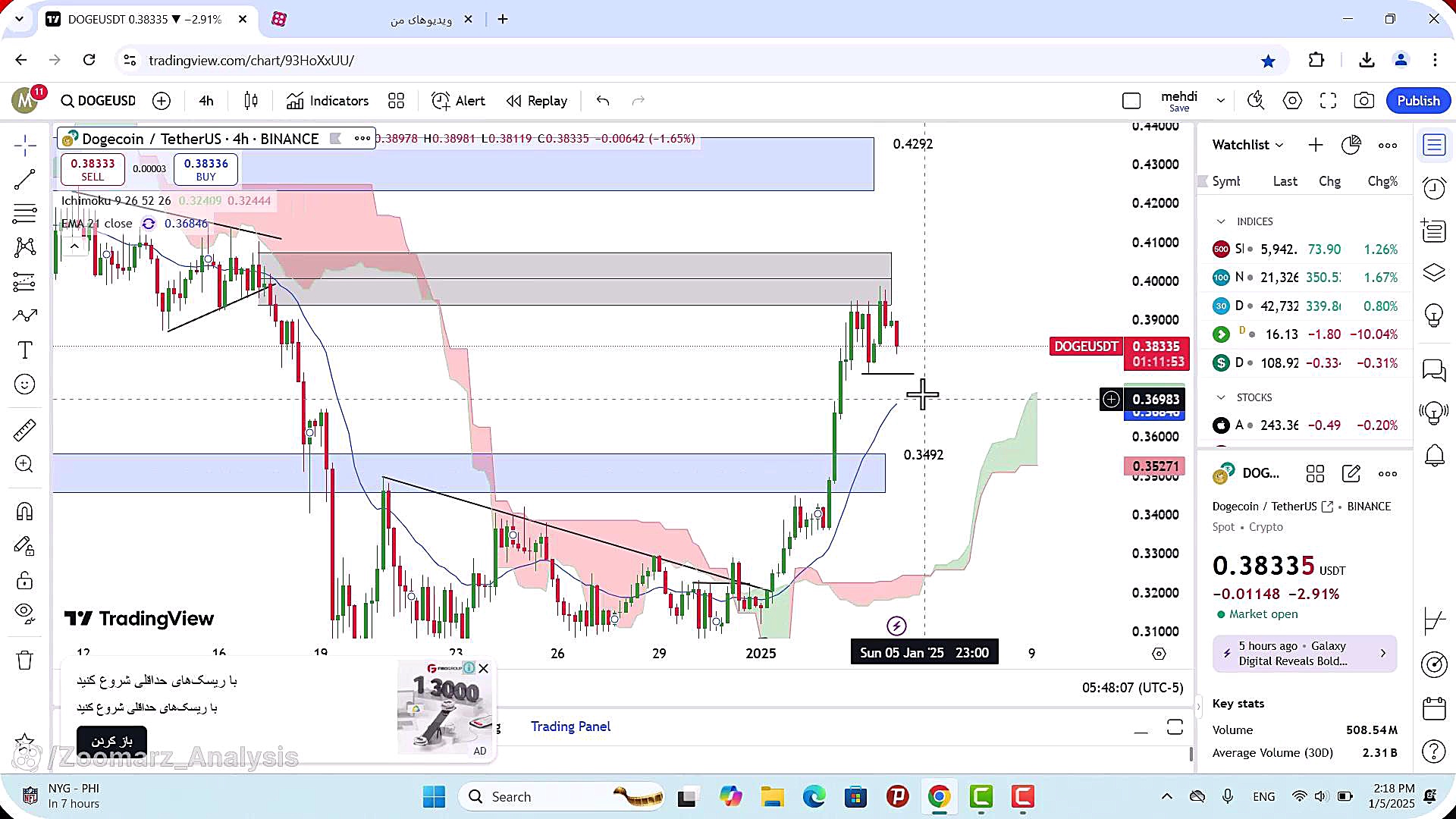Undo the last chart action

pos(603,101)
